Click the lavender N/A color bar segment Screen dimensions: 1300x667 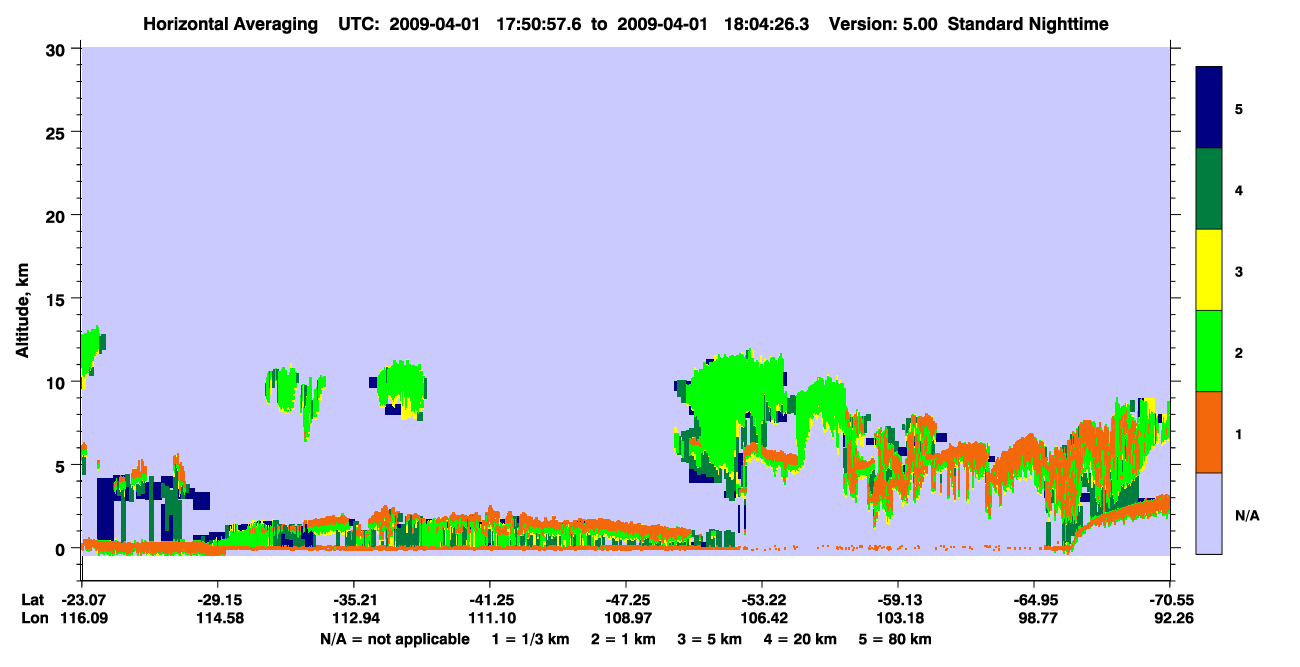click(1209, 513)
